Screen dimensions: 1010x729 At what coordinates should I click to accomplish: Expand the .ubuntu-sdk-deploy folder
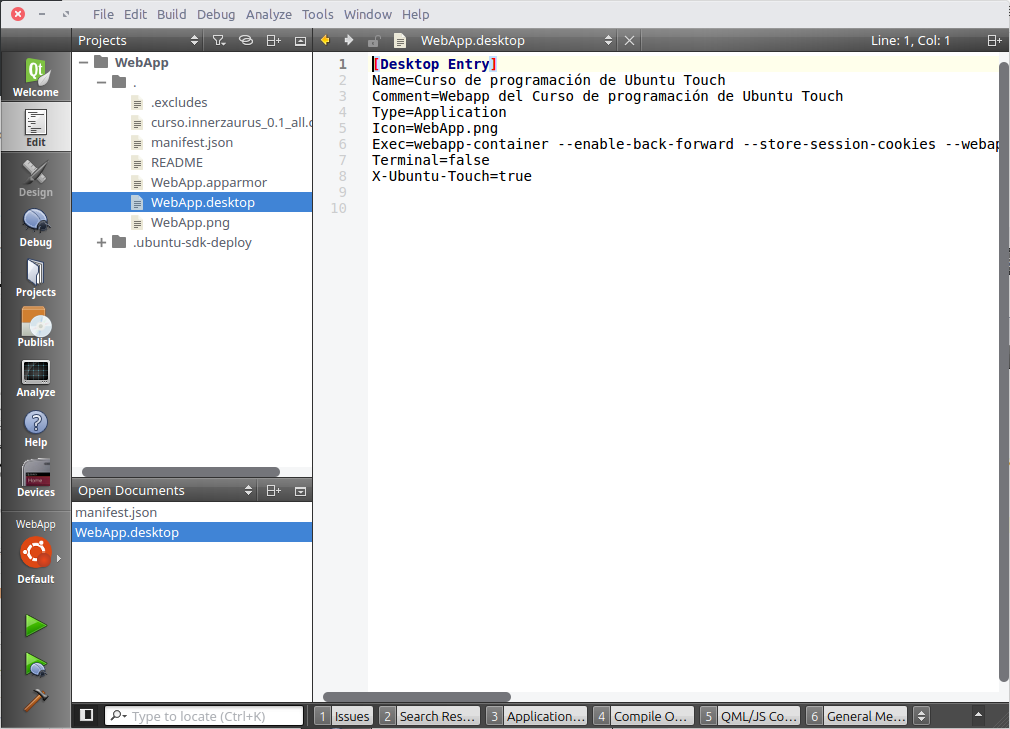click(101, 243)
